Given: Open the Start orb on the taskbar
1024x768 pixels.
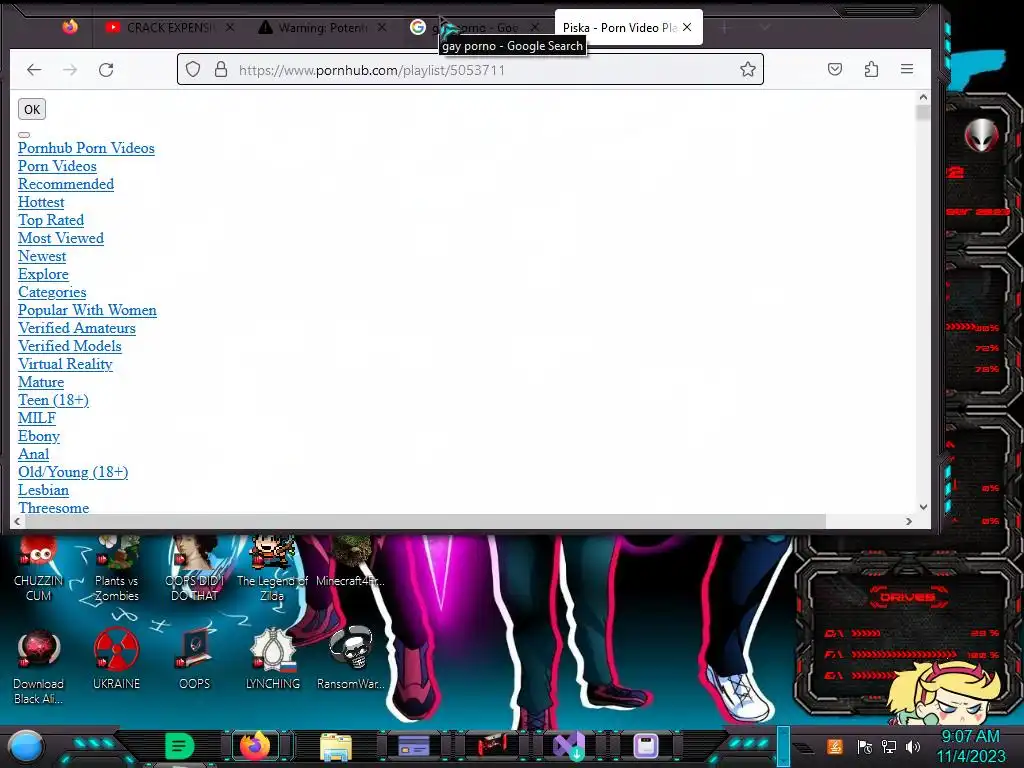Looking at the screenshot, I should coord(26,746).
